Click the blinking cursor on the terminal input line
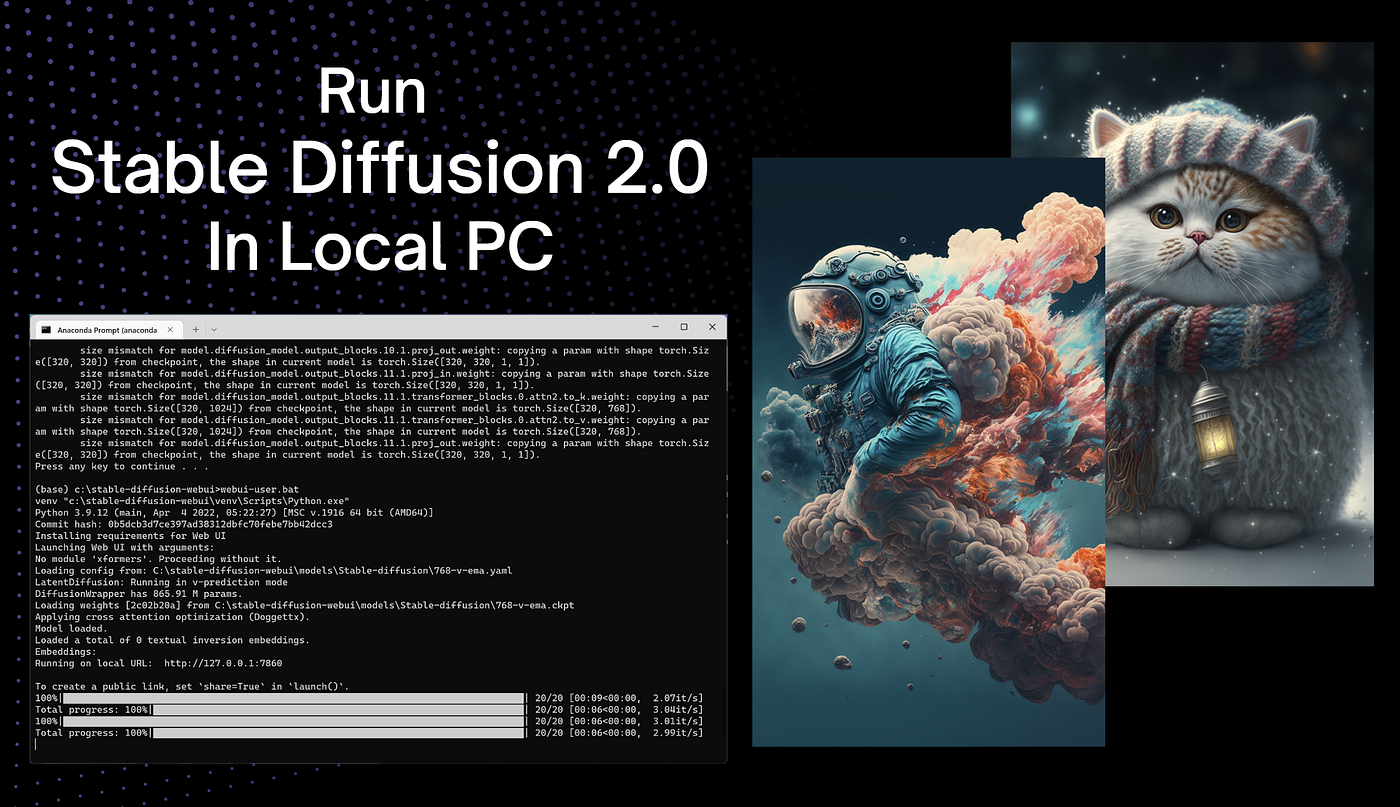The width and height of the screenshot is (1400, 807). point(37,744)
